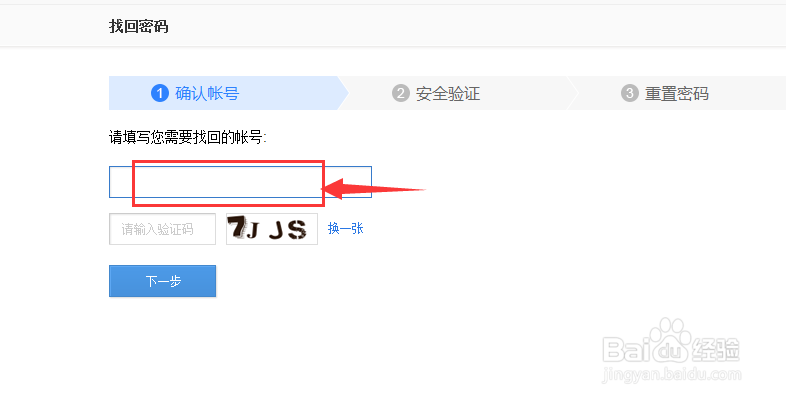Click the chevron divider after 安全验证 step

(572, 93)
